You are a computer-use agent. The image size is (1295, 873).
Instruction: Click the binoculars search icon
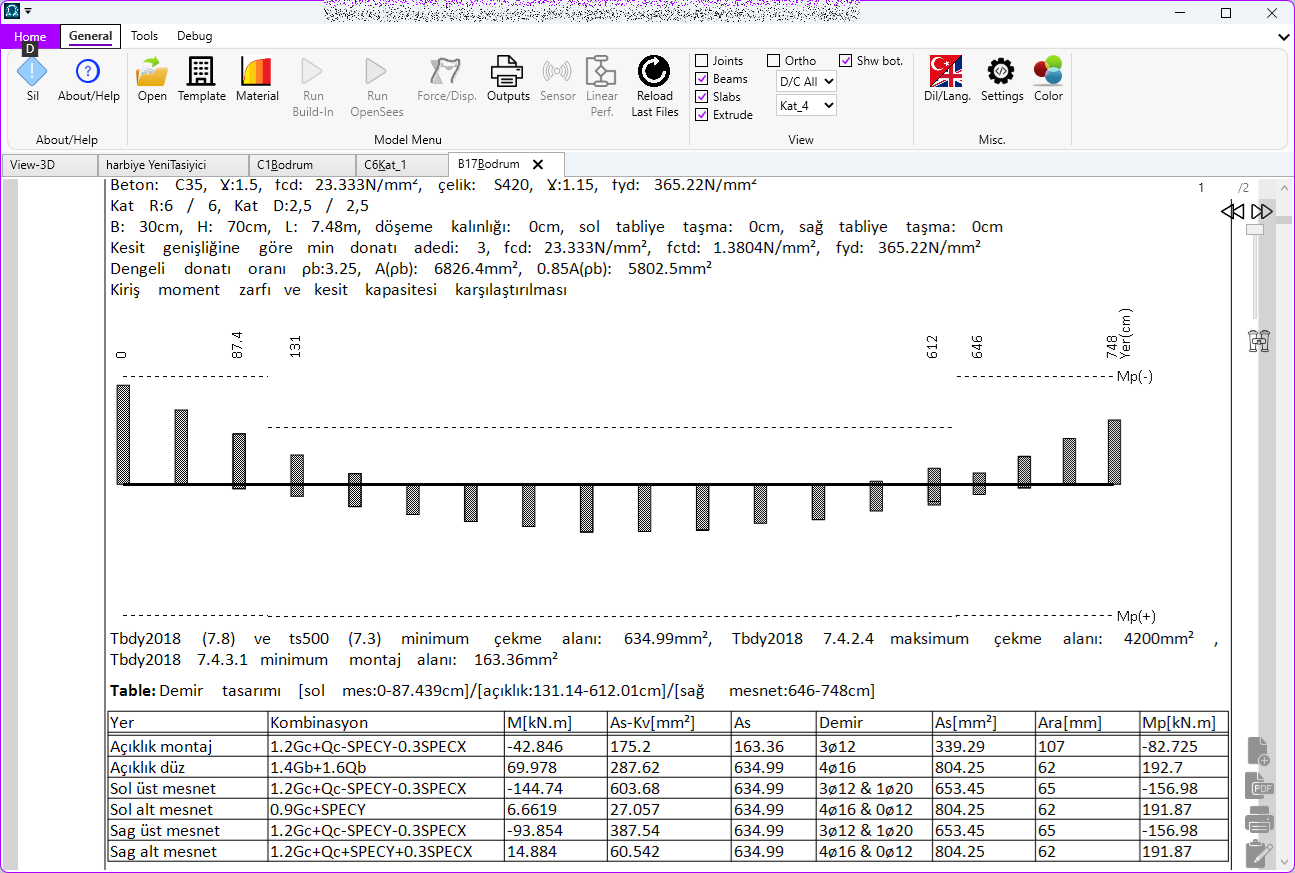click(1258, 341)
